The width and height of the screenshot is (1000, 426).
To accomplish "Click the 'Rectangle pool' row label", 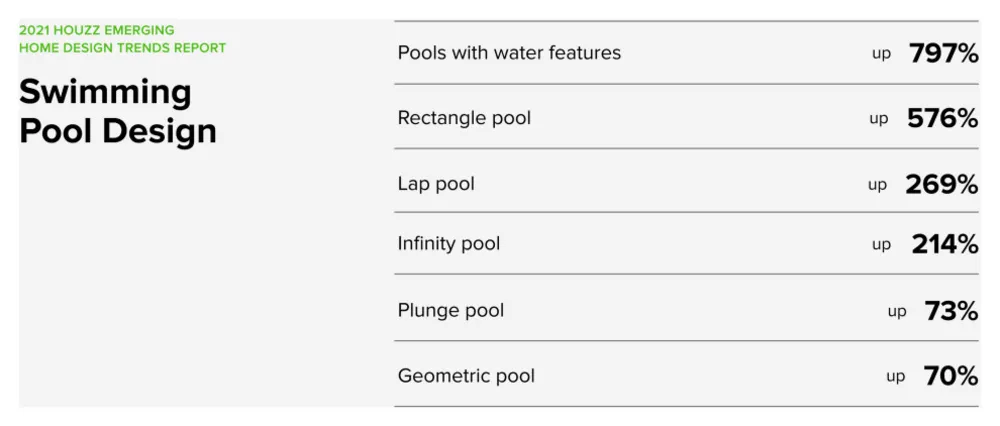I will pos(464,118).
